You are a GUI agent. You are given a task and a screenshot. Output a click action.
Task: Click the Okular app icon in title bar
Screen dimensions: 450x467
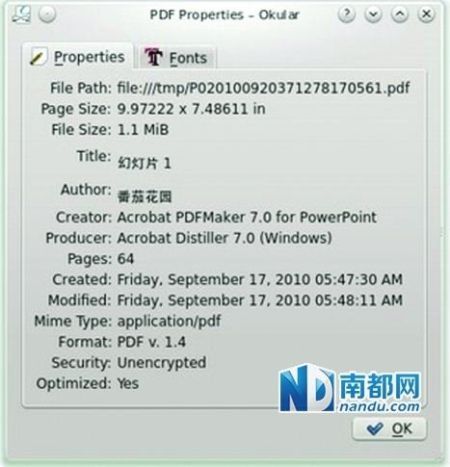tap(21, 14)
